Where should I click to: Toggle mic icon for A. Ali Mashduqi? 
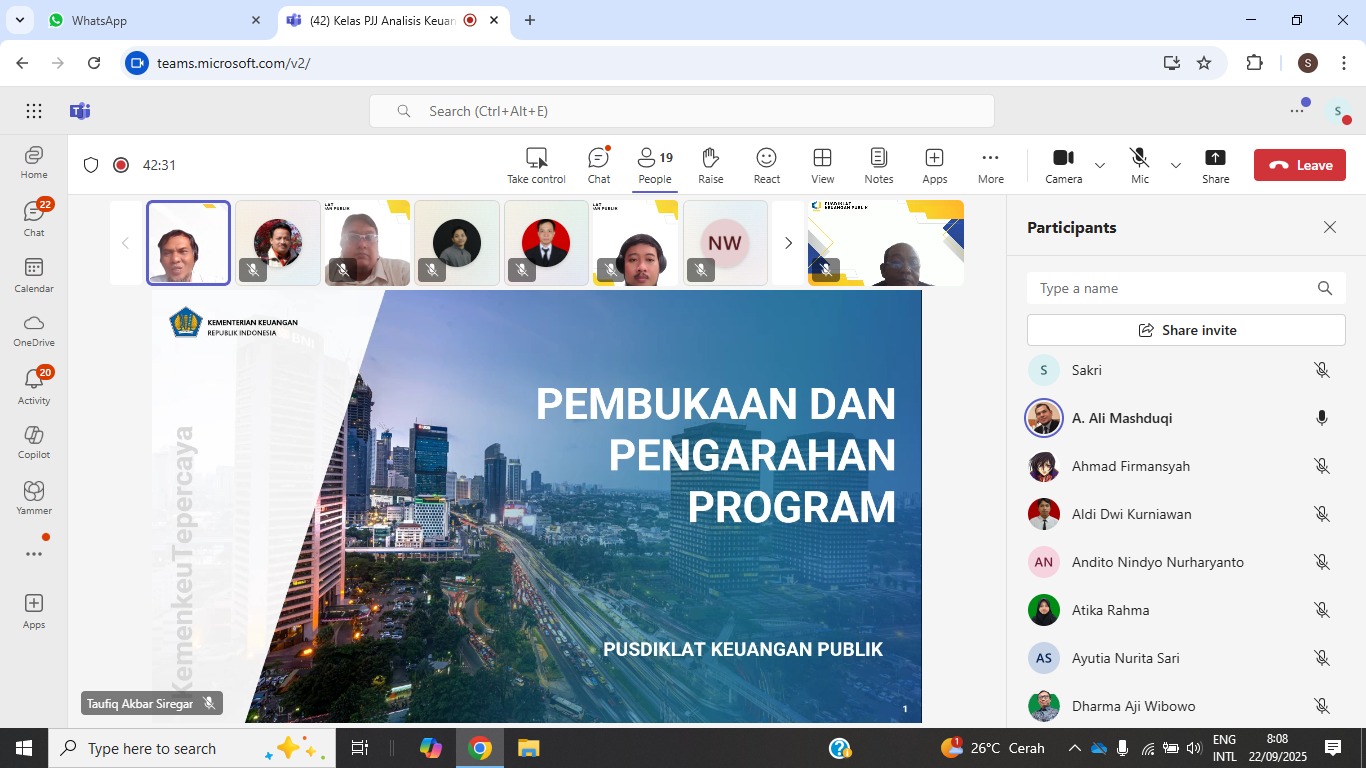(1322, 418)
